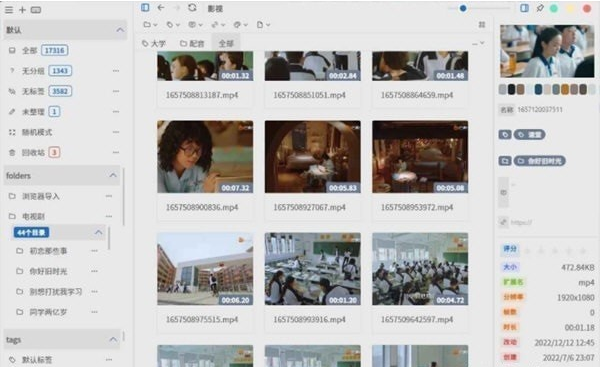Select video thumbnail 1657508900836.mp4
Viewport: 601px width, 367px height.
(x=205, y=156)
